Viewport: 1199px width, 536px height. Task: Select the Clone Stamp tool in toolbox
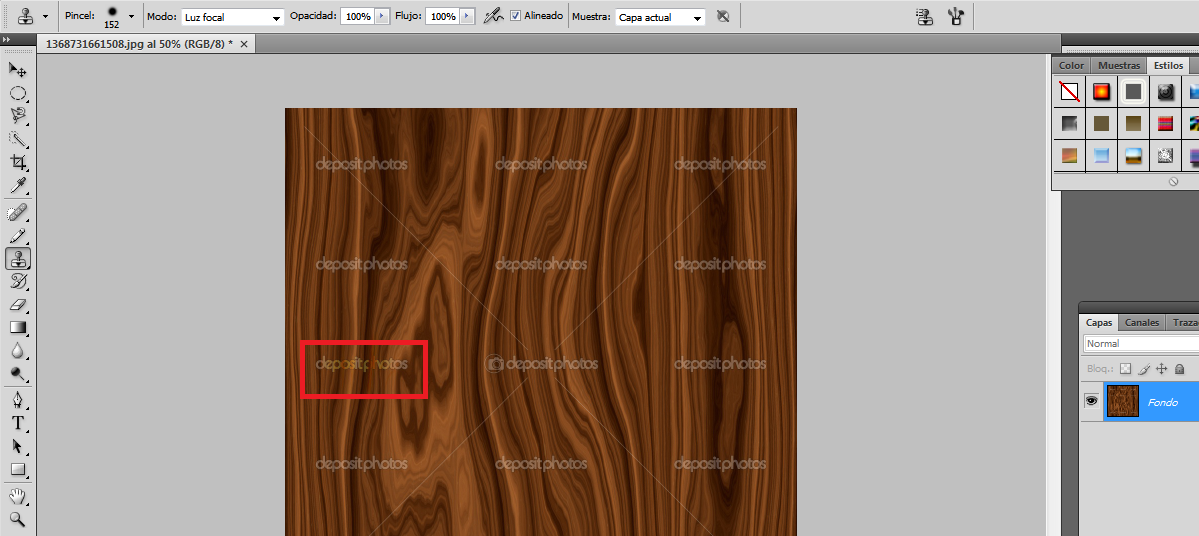tap(18, 259)
